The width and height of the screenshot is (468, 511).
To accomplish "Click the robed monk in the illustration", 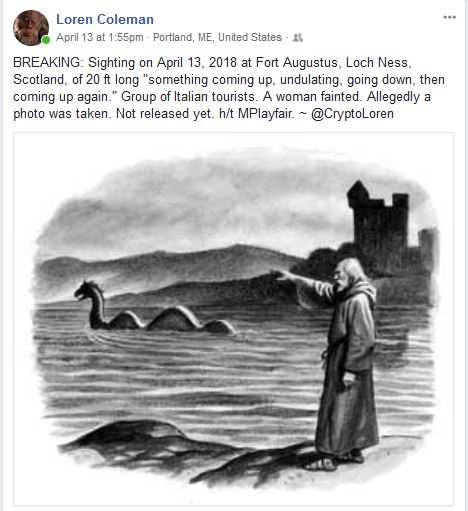I will (x=347, y=360).
